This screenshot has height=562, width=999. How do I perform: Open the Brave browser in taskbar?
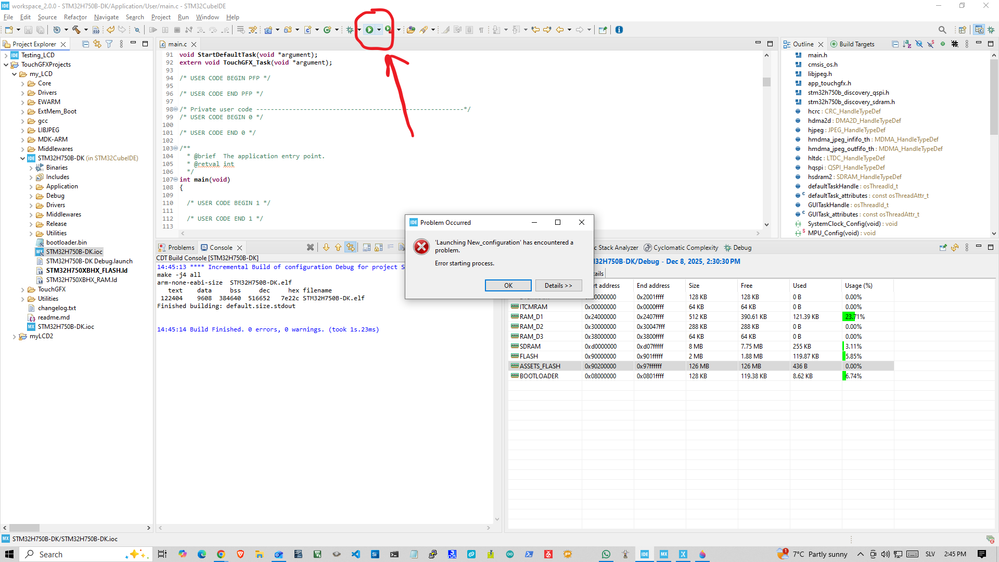click(x=240, y=553)
